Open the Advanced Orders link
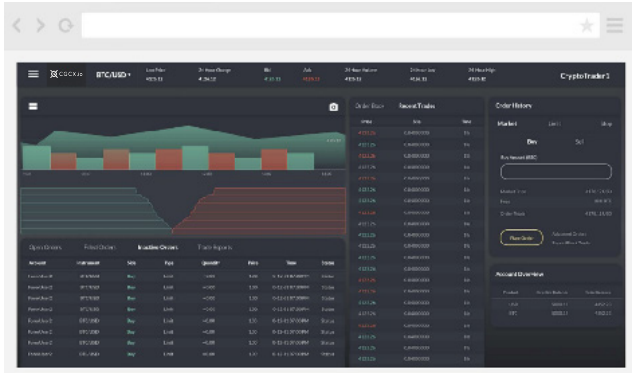633x373 pixels. click(569, 234)
